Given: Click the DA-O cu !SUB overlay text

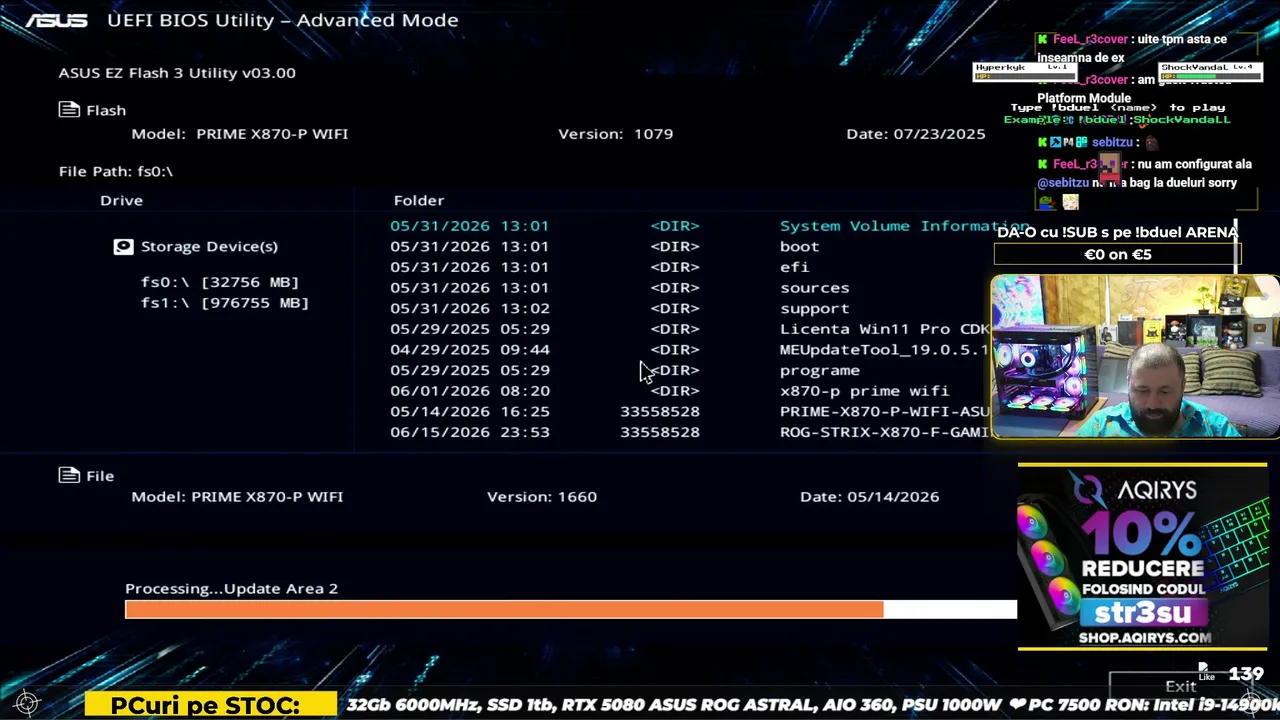Looking at the screenshot, I should [1117, 232].
